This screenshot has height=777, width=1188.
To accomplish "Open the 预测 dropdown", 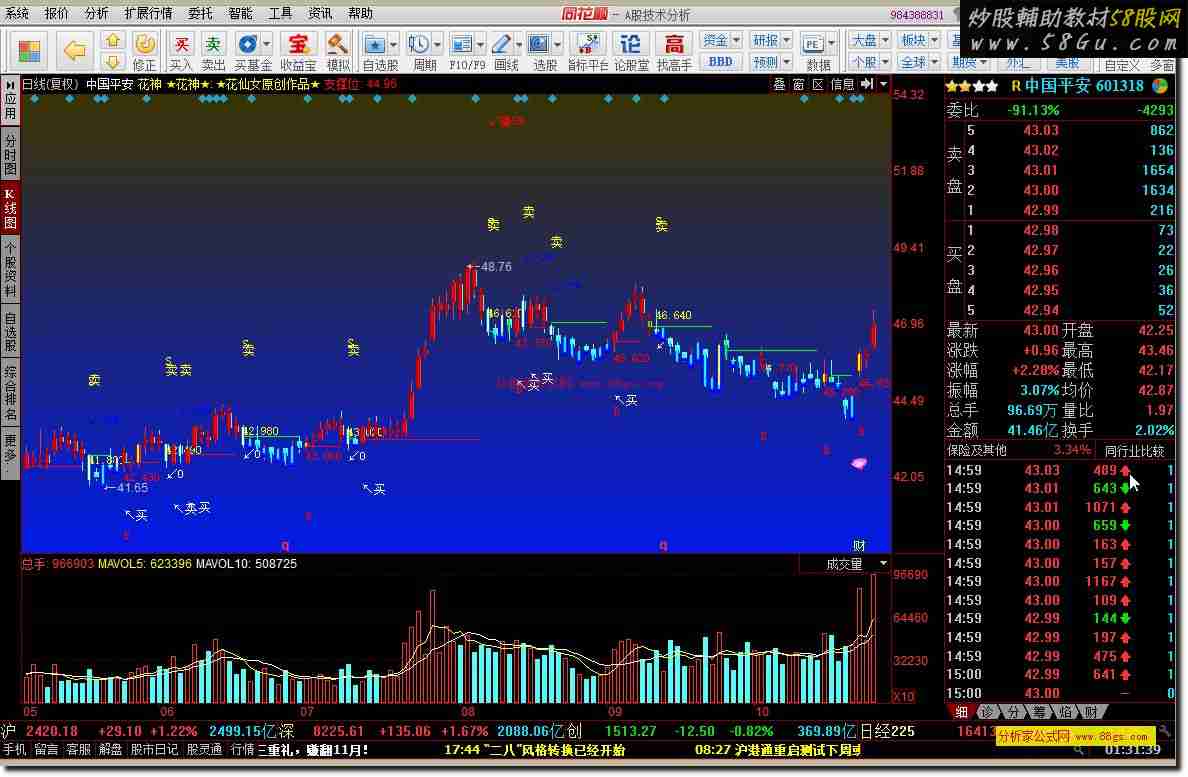I will click(x=771, y=61).
